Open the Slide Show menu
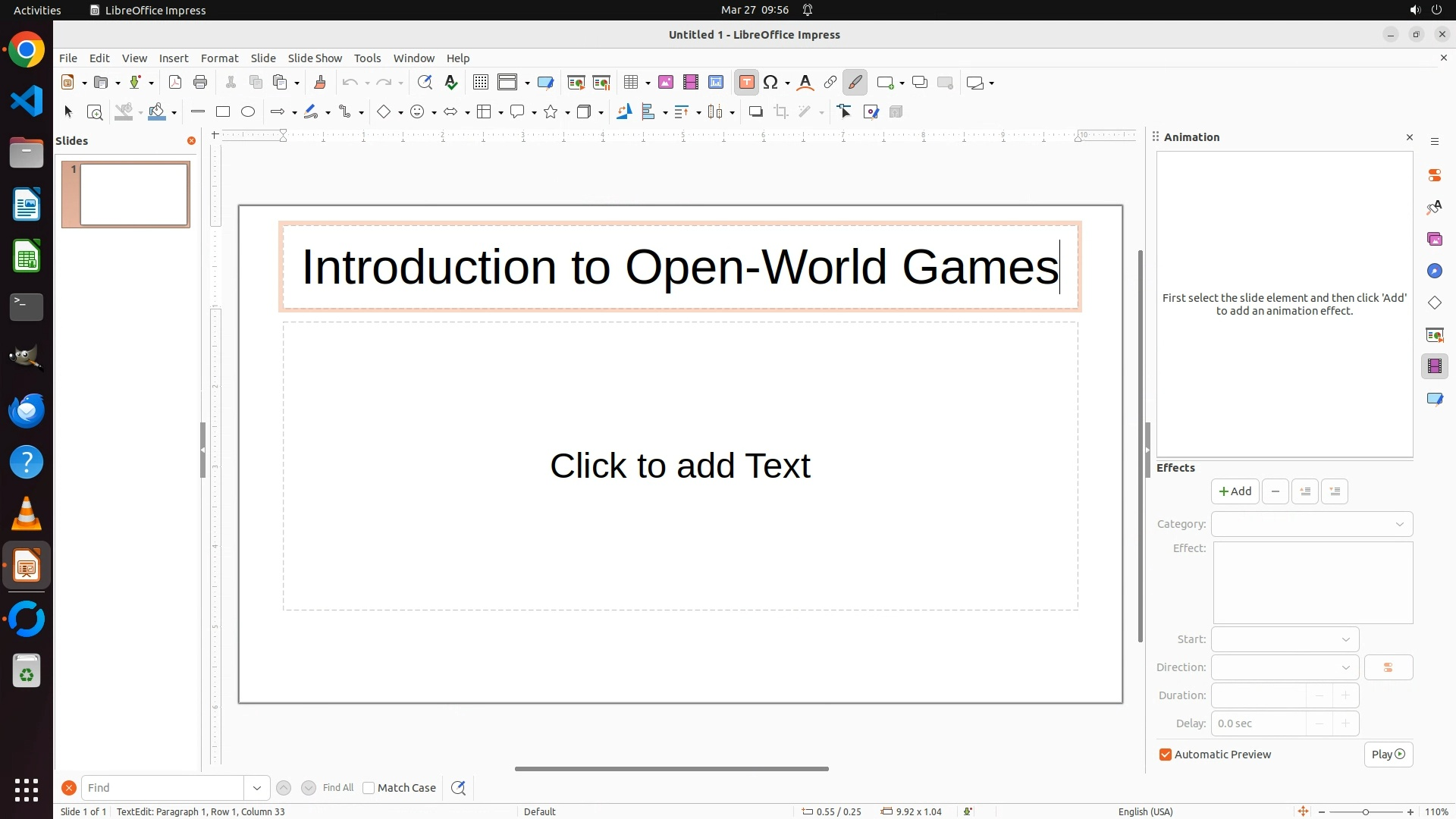 tap(315, 58)
